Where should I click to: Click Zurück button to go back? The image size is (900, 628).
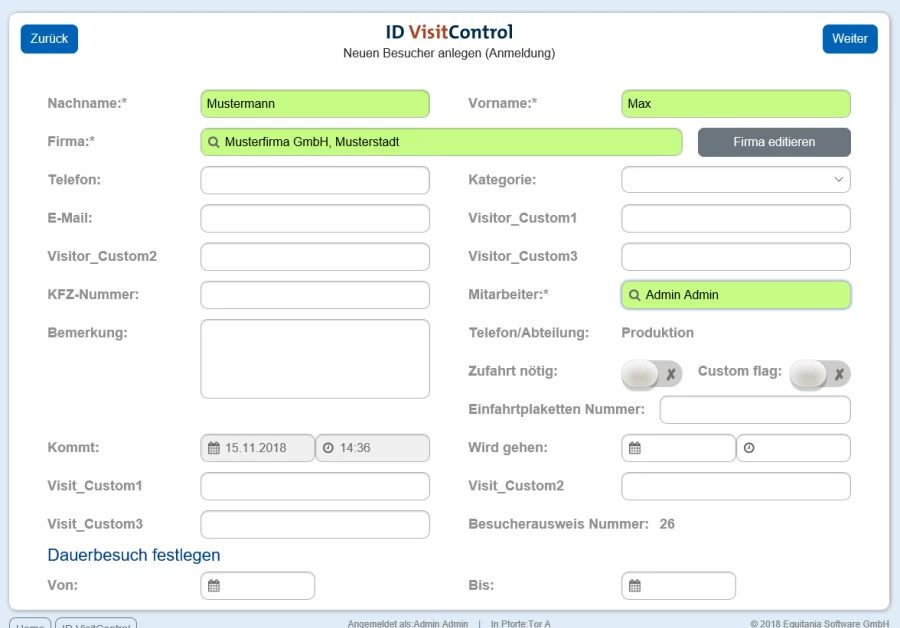(x=49, y=39)
